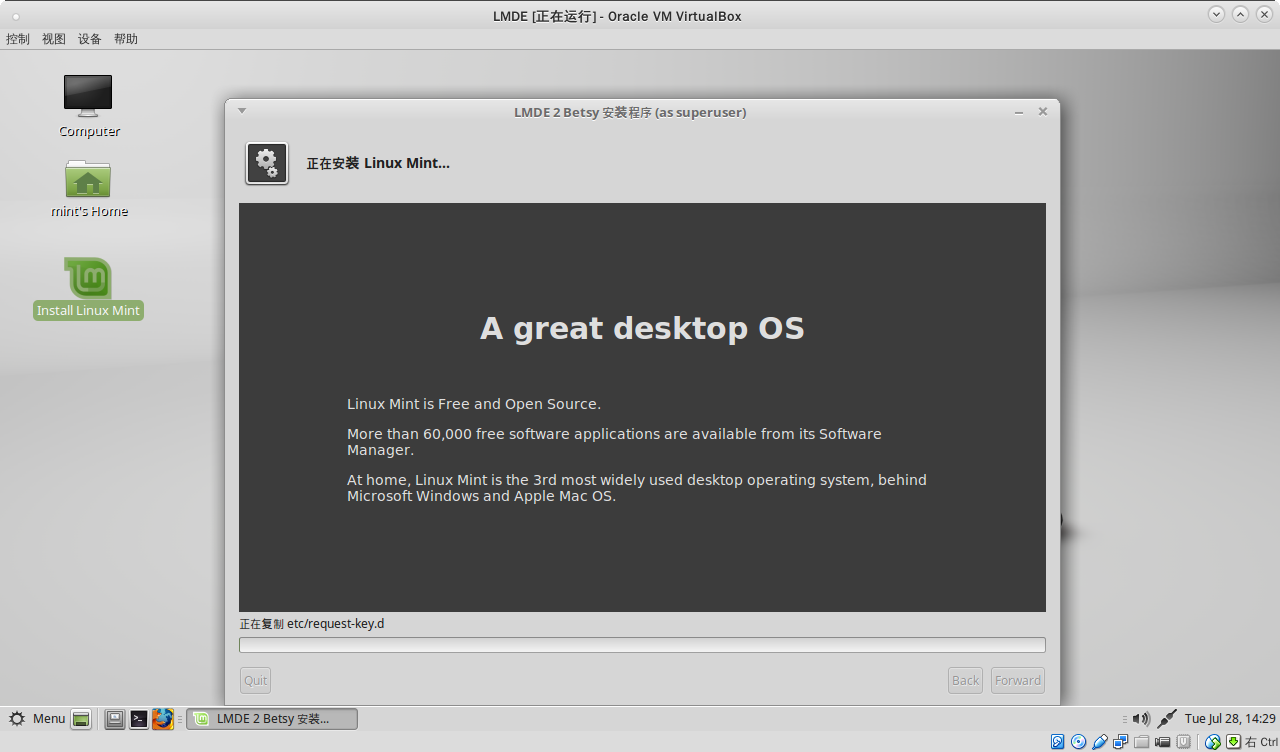Open the installer window menu arrow

click(242, 111)
